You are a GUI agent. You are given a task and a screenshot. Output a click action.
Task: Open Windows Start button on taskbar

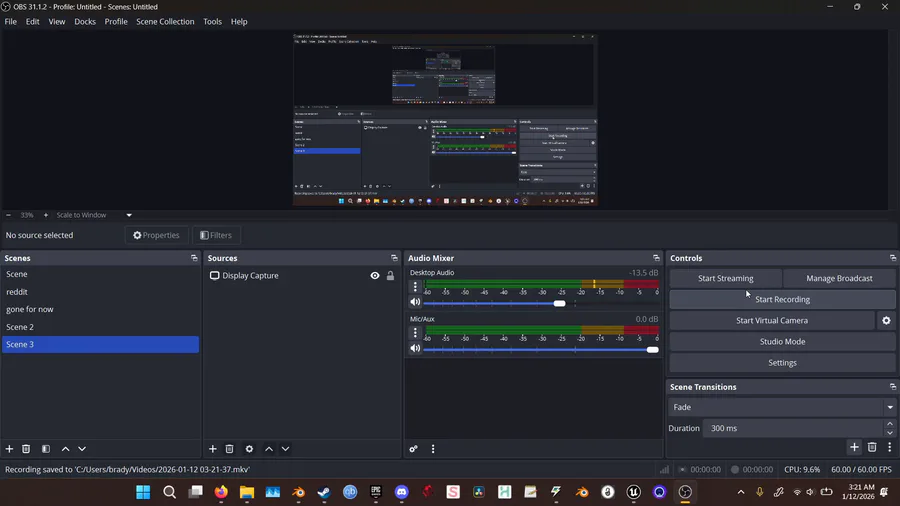click(x=143, y=492)
